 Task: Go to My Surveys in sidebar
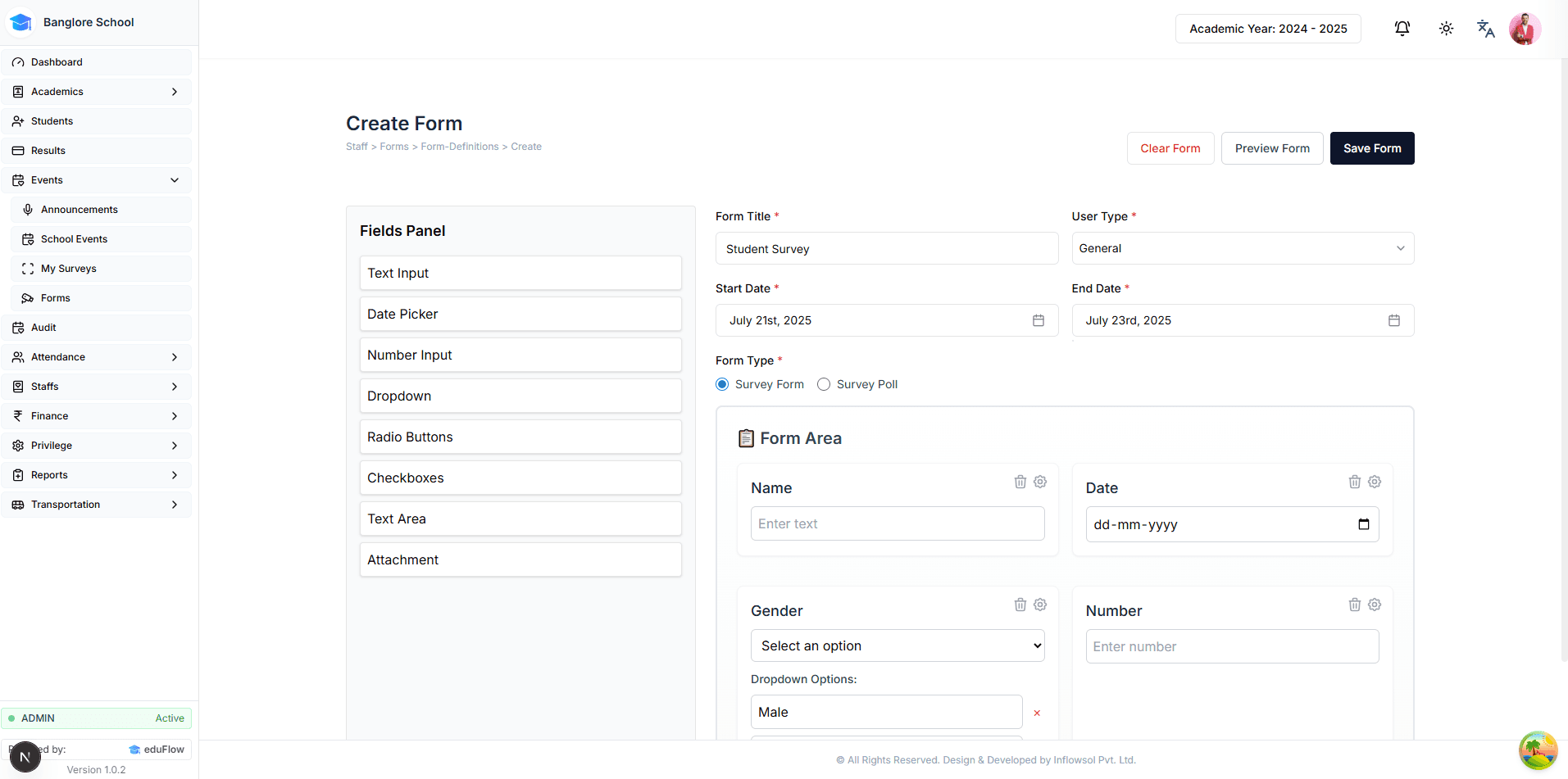[69, 269]
